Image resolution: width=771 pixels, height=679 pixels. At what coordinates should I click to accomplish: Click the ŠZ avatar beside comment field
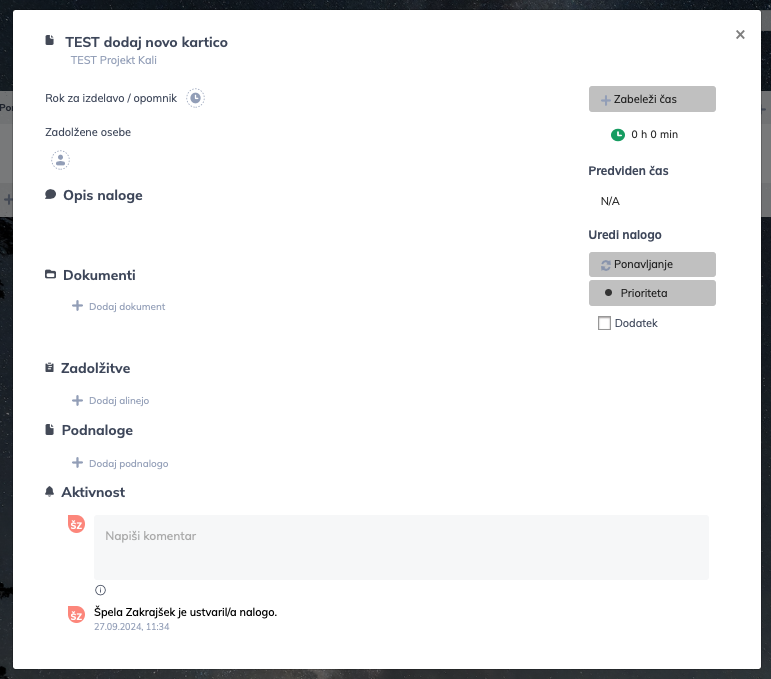[76, 524]
